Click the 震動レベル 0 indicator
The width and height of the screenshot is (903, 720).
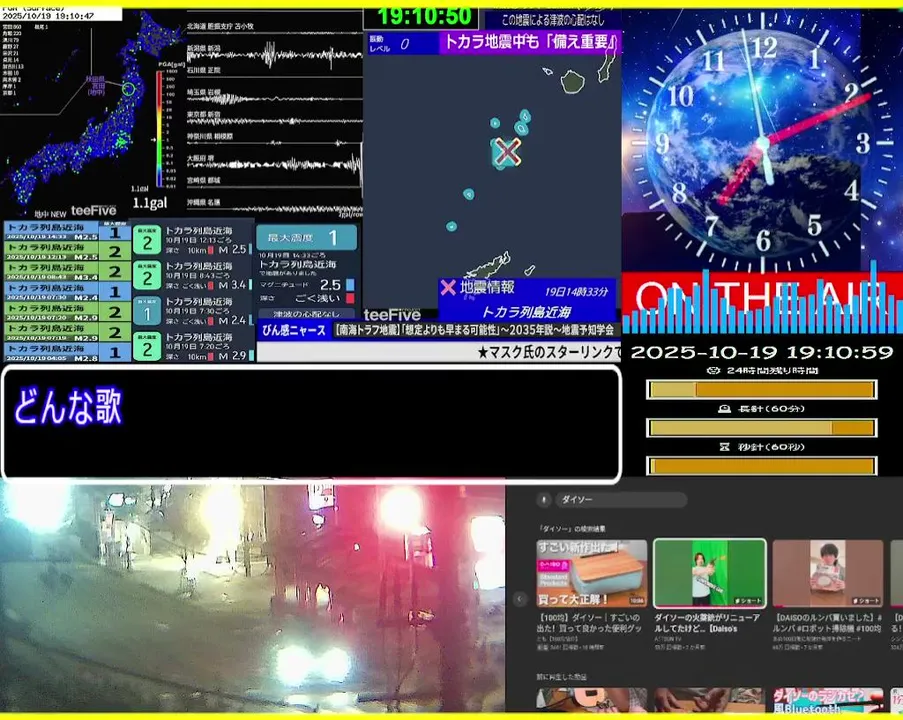[x=402, y=44]
